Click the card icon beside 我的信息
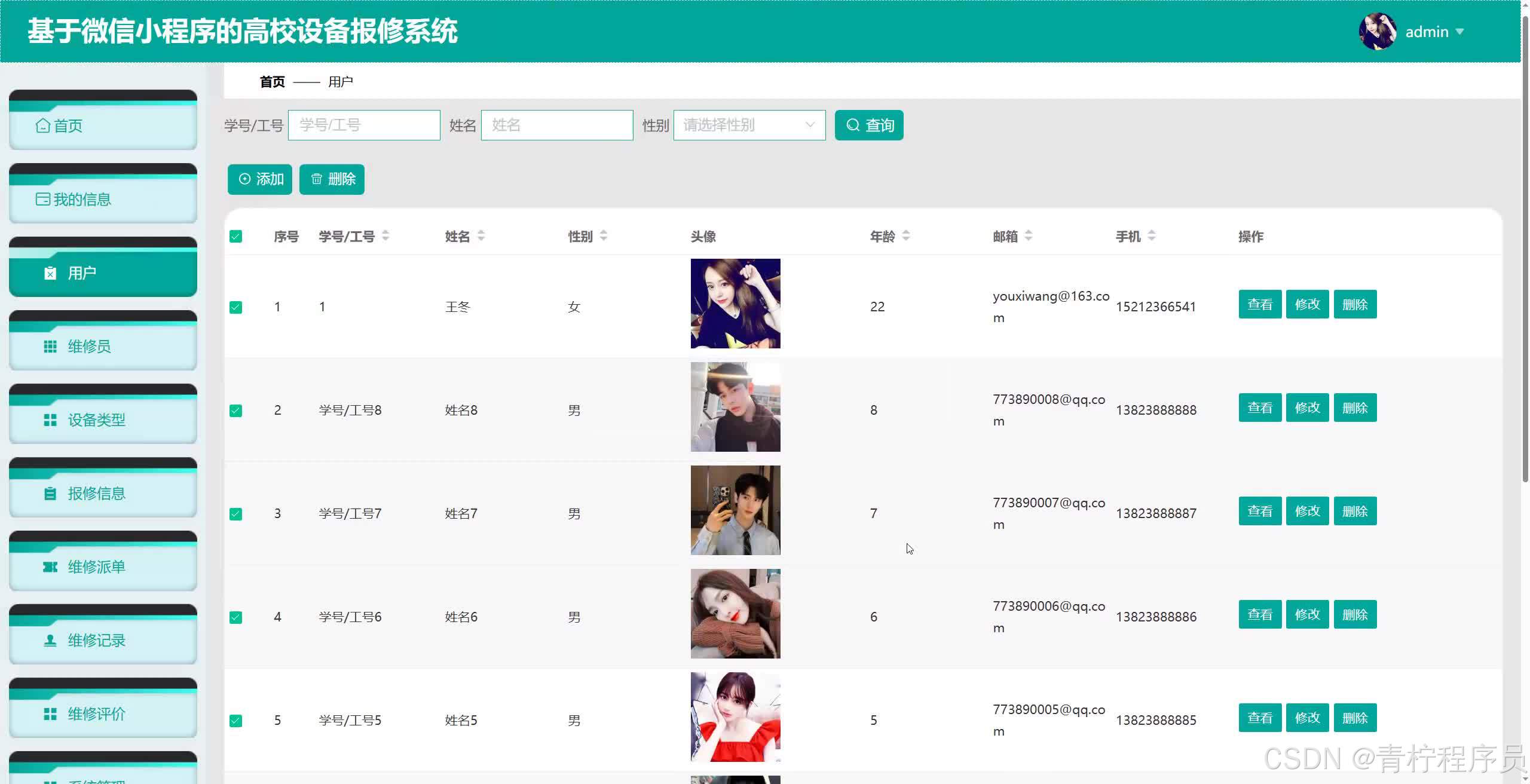 coord(43,199)
